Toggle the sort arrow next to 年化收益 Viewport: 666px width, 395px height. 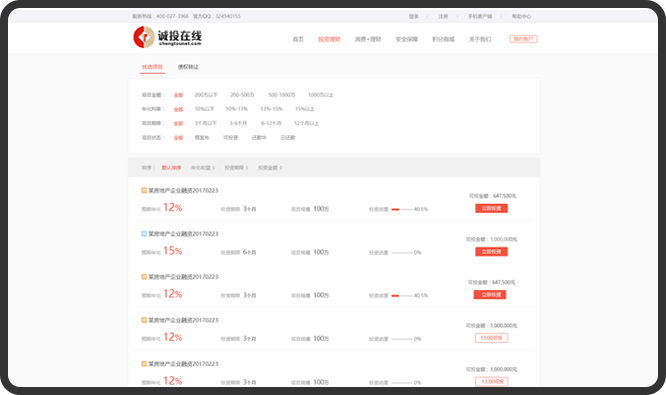[214, 168]
